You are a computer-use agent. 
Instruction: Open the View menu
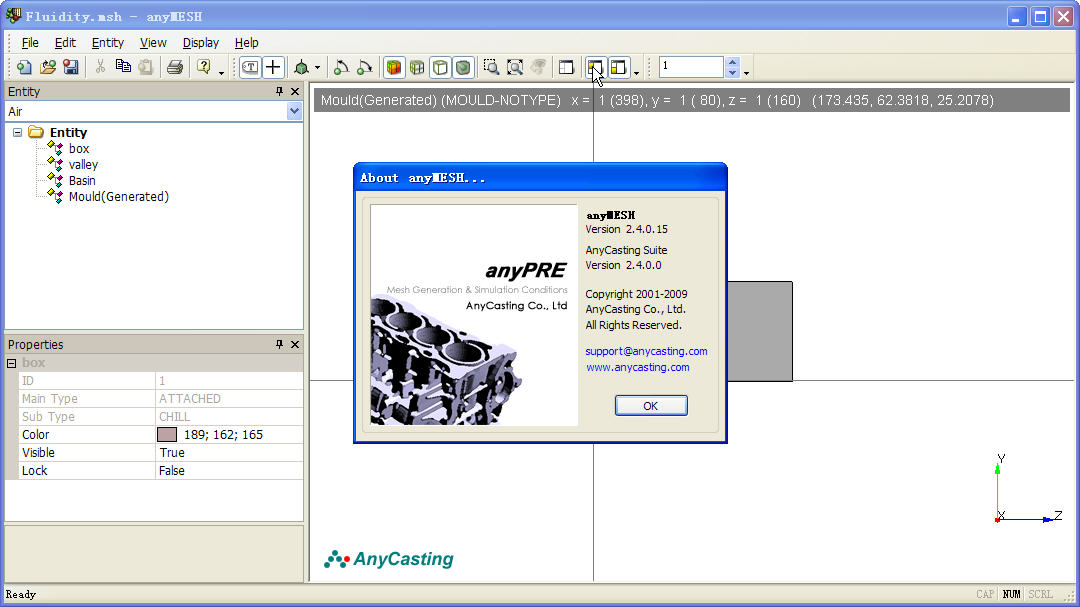(153, 43)
